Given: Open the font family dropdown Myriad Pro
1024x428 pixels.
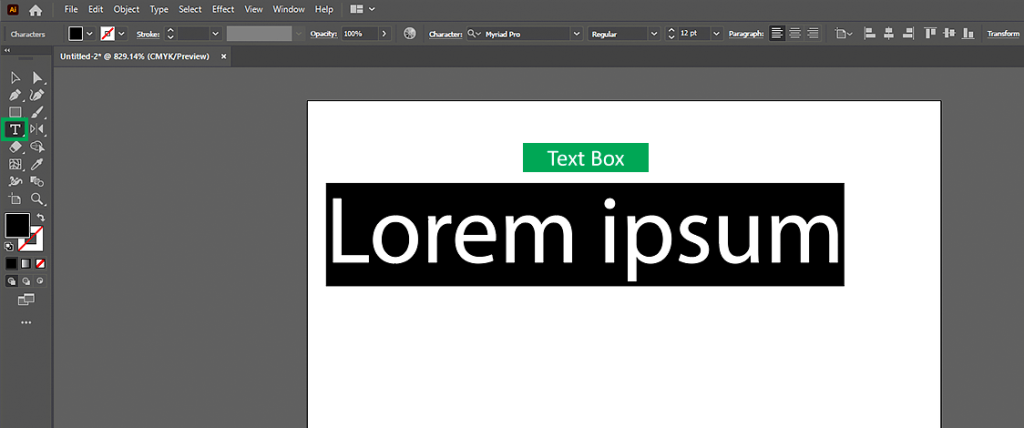Looking at the screenshot, I should pyautogui.click(x=576, y=33).
